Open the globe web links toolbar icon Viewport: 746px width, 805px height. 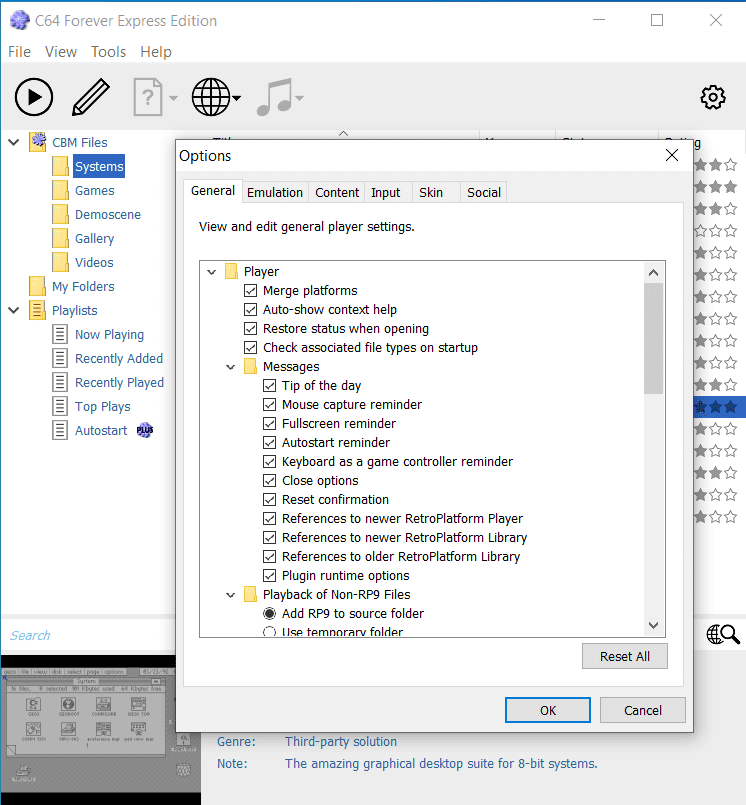click(x=211, y=97)
